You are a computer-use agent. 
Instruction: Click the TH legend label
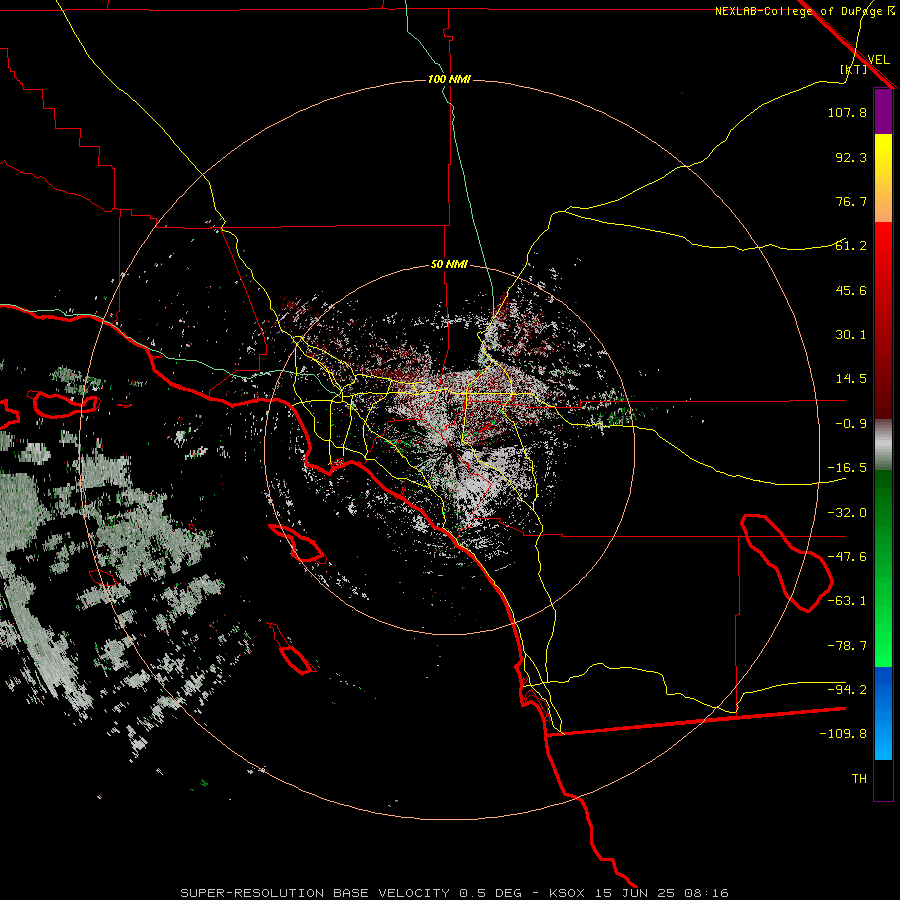(859, 778)
